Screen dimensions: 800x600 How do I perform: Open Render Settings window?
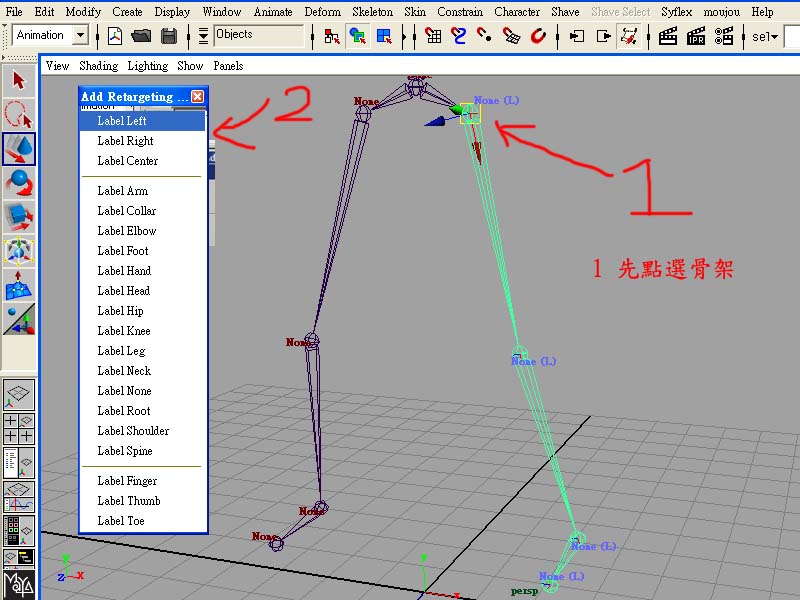723,36
